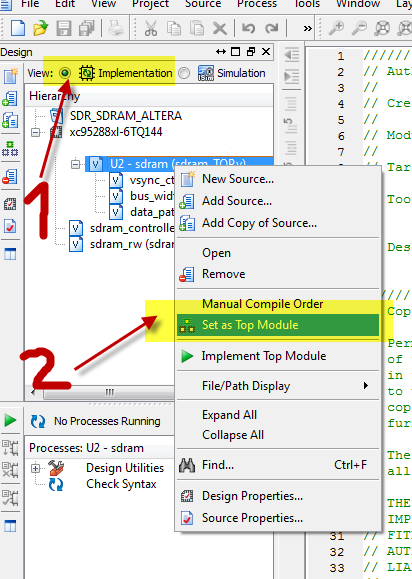Open File/Path Display submenu
412x579 pixels.
pos(278,386)
